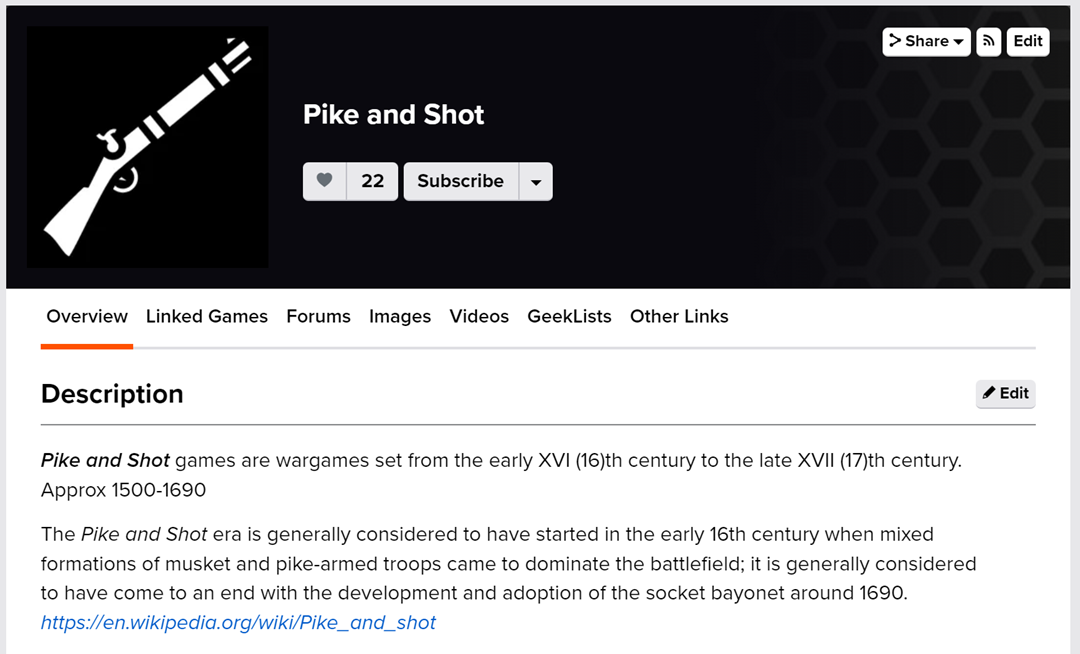This screenshot has width=1080, height=654.
Task: Click the musket family thumbnail image
Action: [147, 147]
